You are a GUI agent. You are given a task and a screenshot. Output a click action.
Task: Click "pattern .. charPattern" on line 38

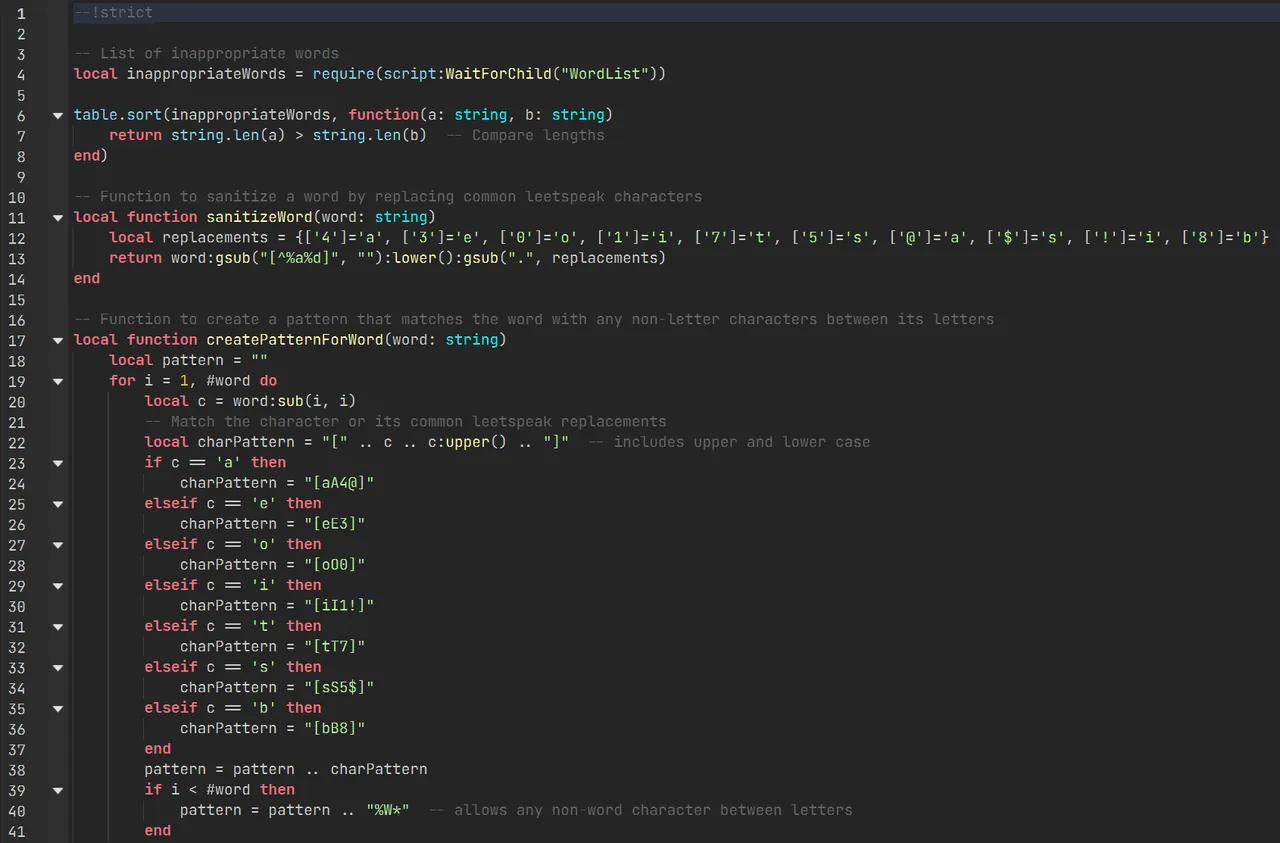pyautogui.click(x=330, y=769)
